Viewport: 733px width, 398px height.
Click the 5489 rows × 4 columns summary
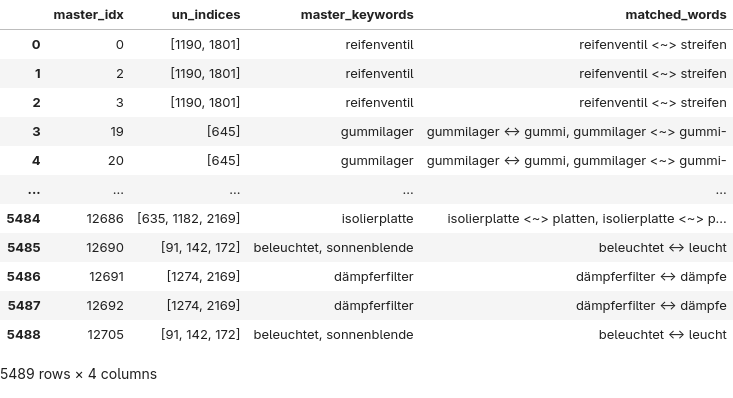click(x=79, y=374)
